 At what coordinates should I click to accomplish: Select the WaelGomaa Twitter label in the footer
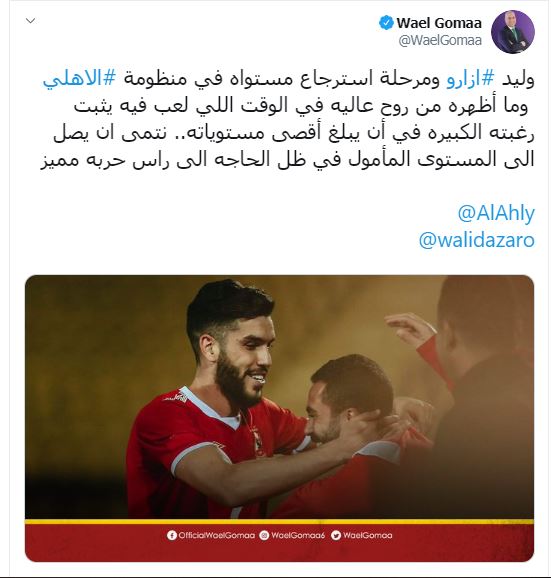pos(367,535)
